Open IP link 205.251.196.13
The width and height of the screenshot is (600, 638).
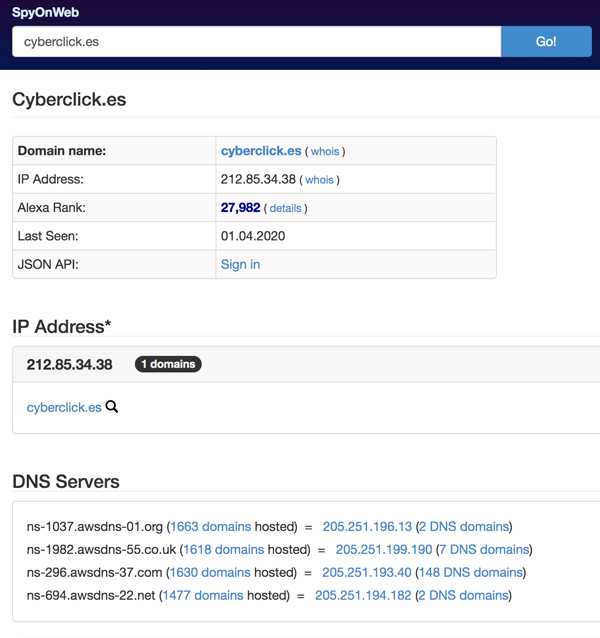click(367, 527)
